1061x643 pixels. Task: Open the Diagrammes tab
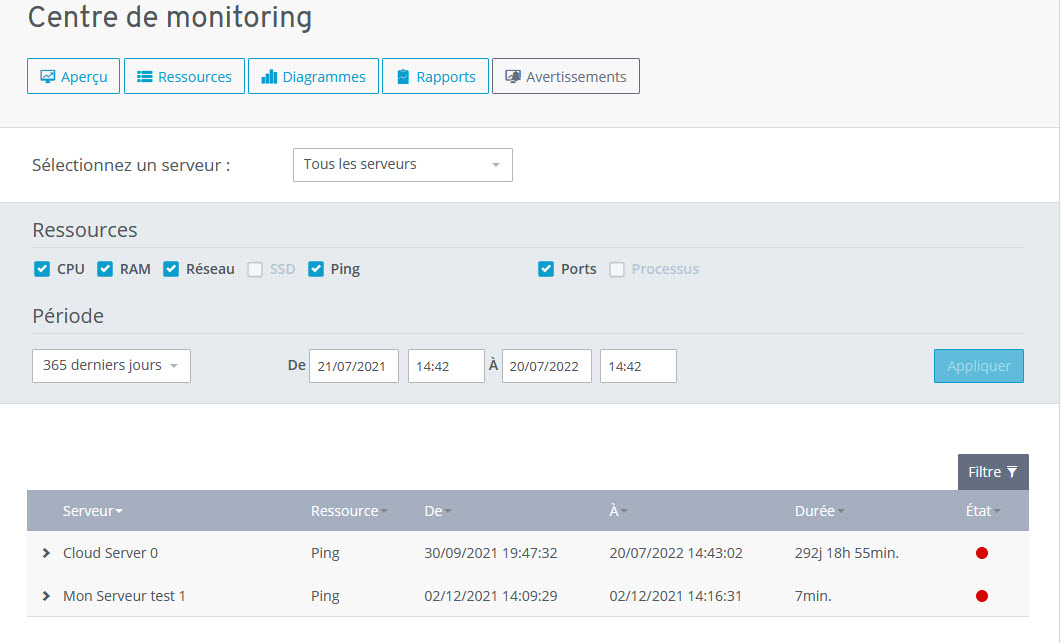coord(313,76)
